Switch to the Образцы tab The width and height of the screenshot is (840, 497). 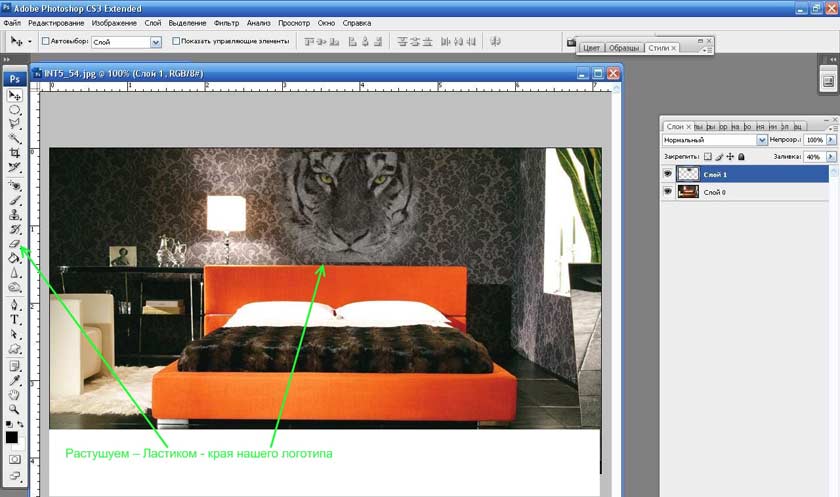point(625,48)
